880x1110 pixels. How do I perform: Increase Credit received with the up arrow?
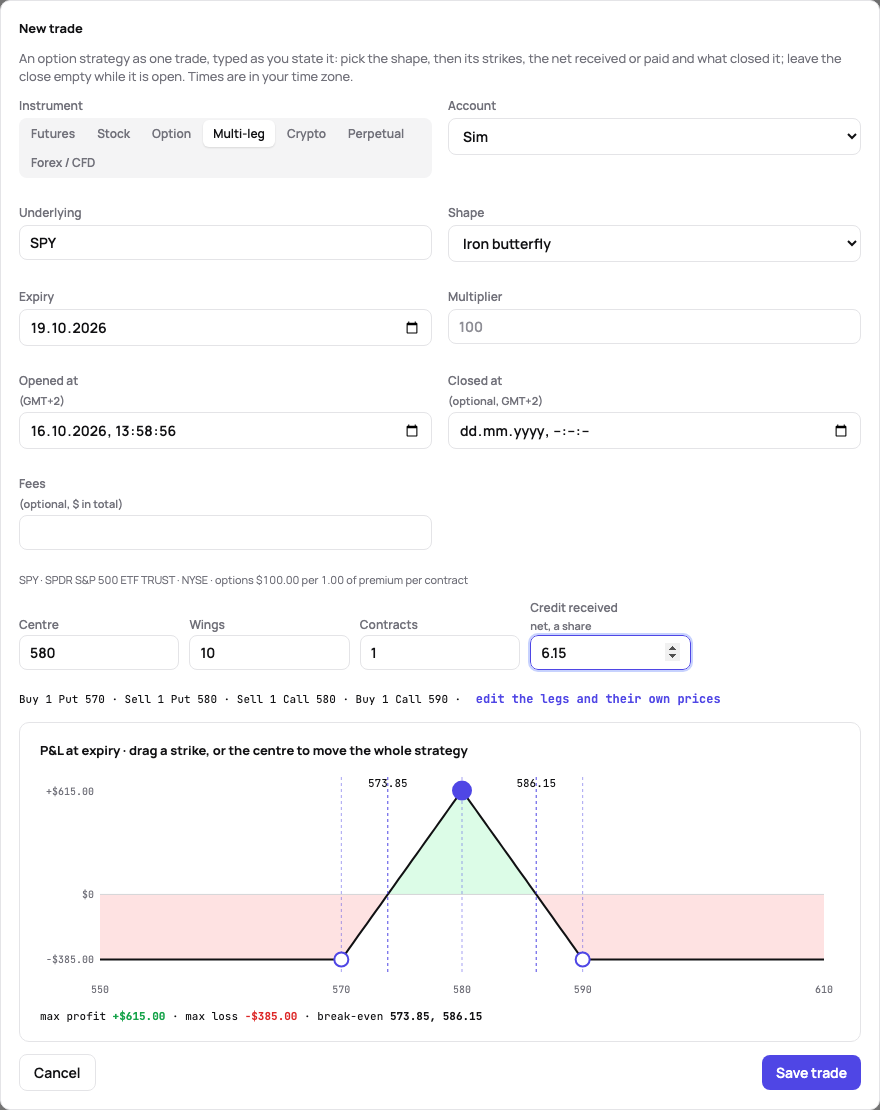tap(673, 648)
